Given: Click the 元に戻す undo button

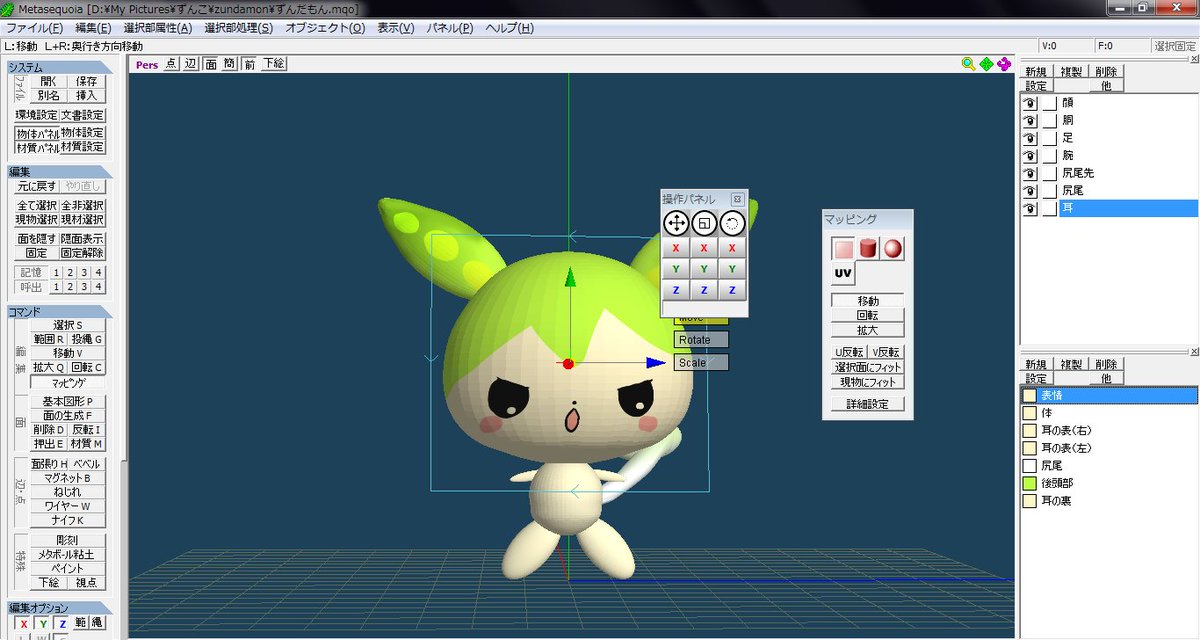Looking at the screenshot, I should tap(37, 186).
